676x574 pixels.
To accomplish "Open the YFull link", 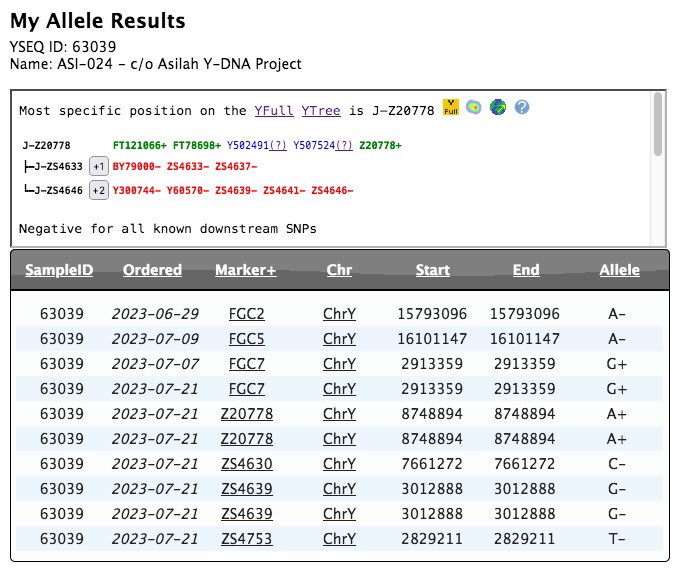I will pyautogui.click(x=274, y=111).
